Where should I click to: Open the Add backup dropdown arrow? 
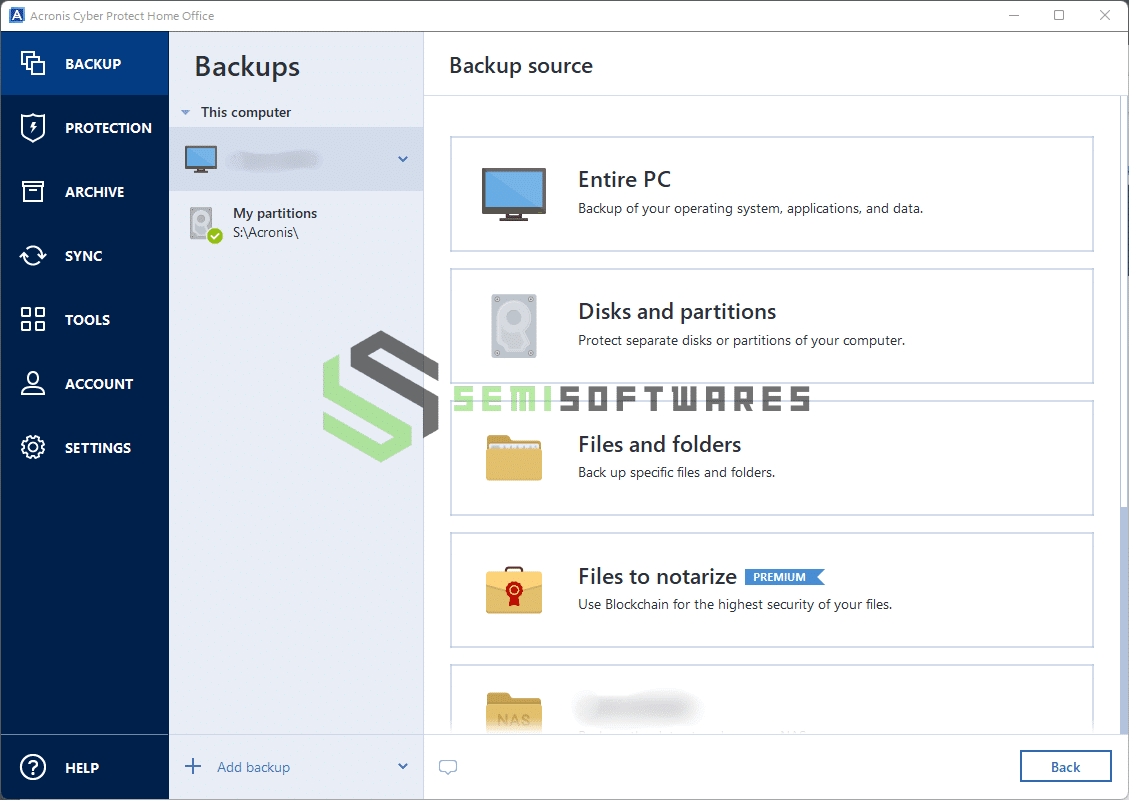pos(403,766)
